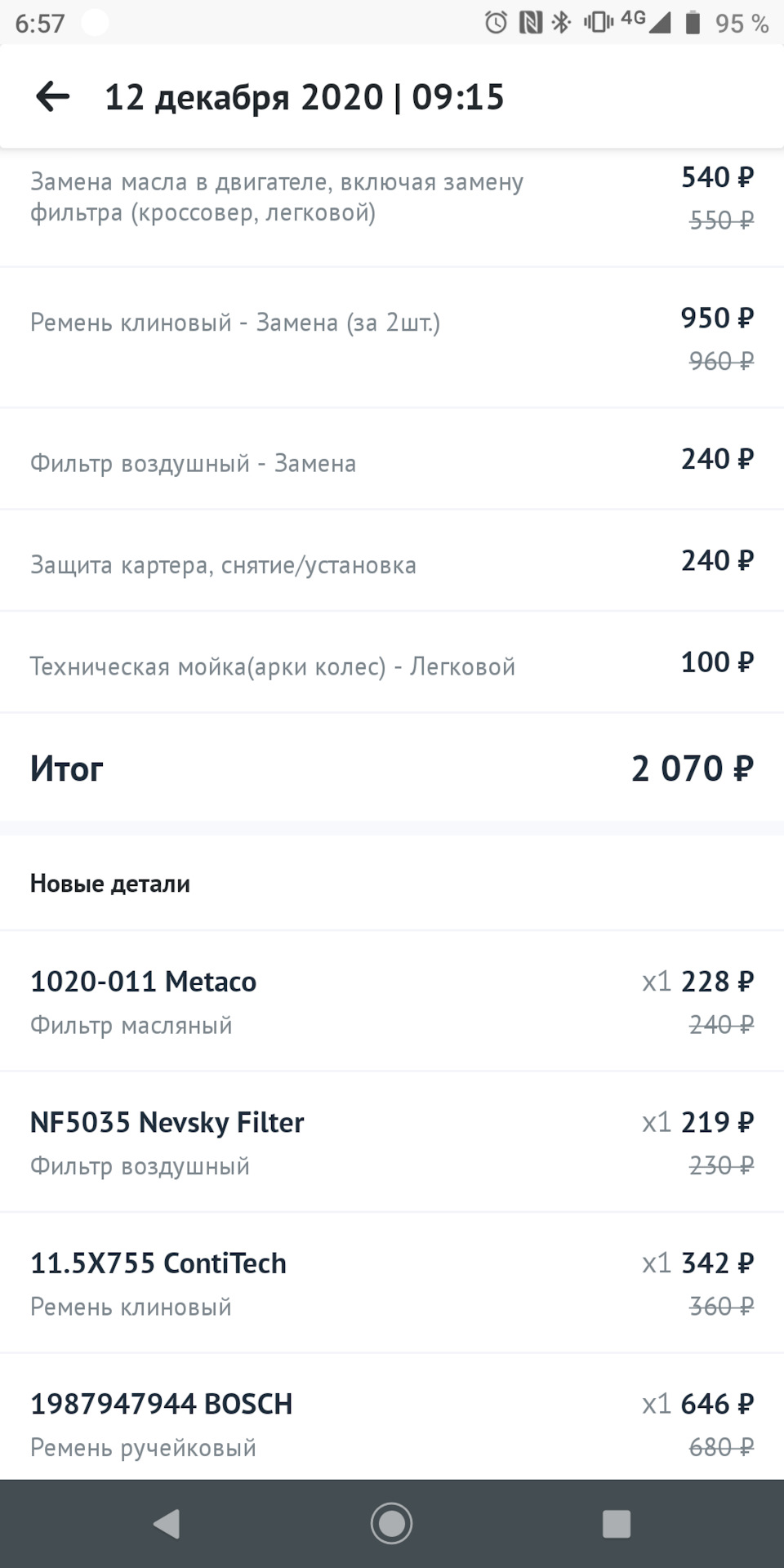Tap the Итог total 2 070 ₽ row
Viewport: 784px width, 1568px height.
tap(392, 768)
